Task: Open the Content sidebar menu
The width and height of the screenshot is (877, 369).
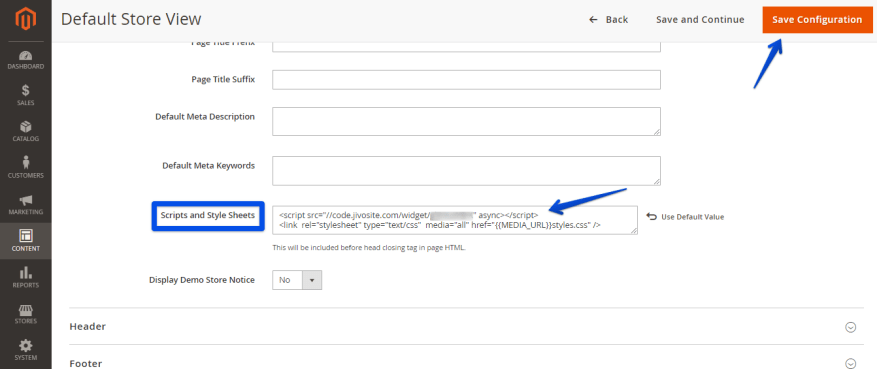Action: [25, 241]
